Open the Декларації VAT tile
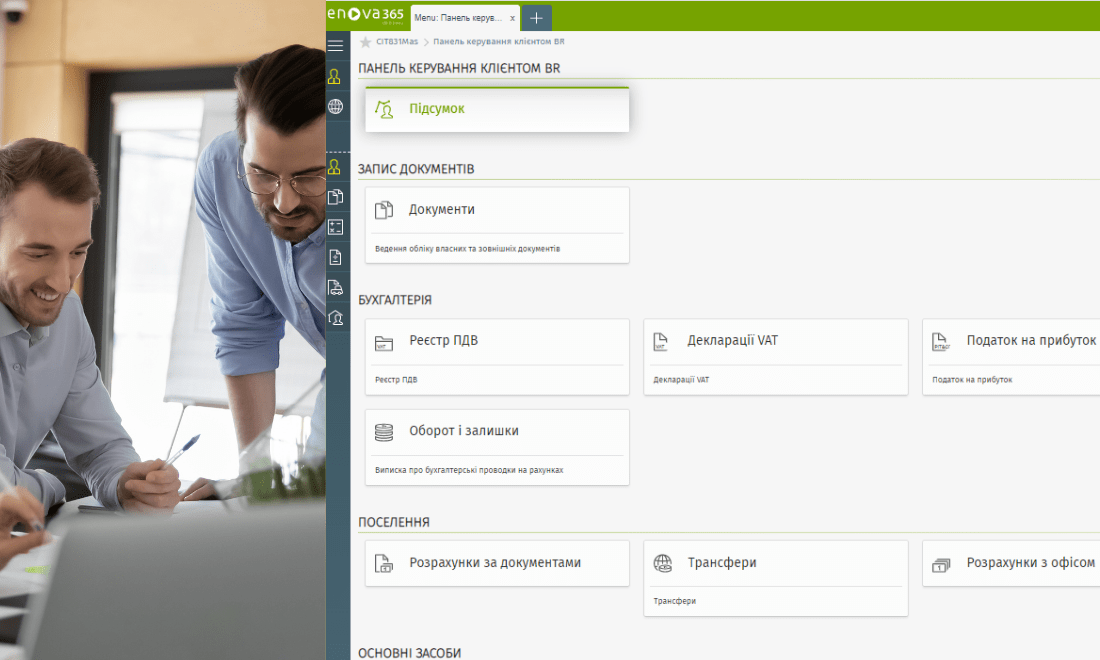Image resolution: width=1100 pixels, height=660 pixels. (775, 356)
